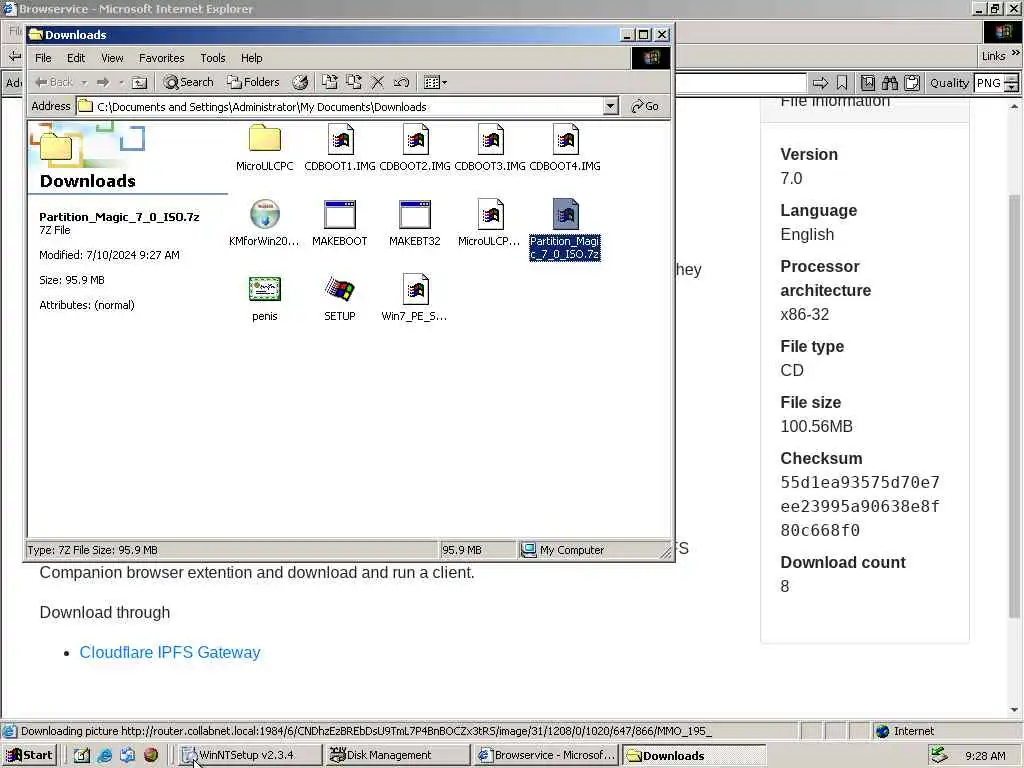Open the Favorites menu
The width and height of the screenshot is (1024, 768).
(x=161, y=58)
